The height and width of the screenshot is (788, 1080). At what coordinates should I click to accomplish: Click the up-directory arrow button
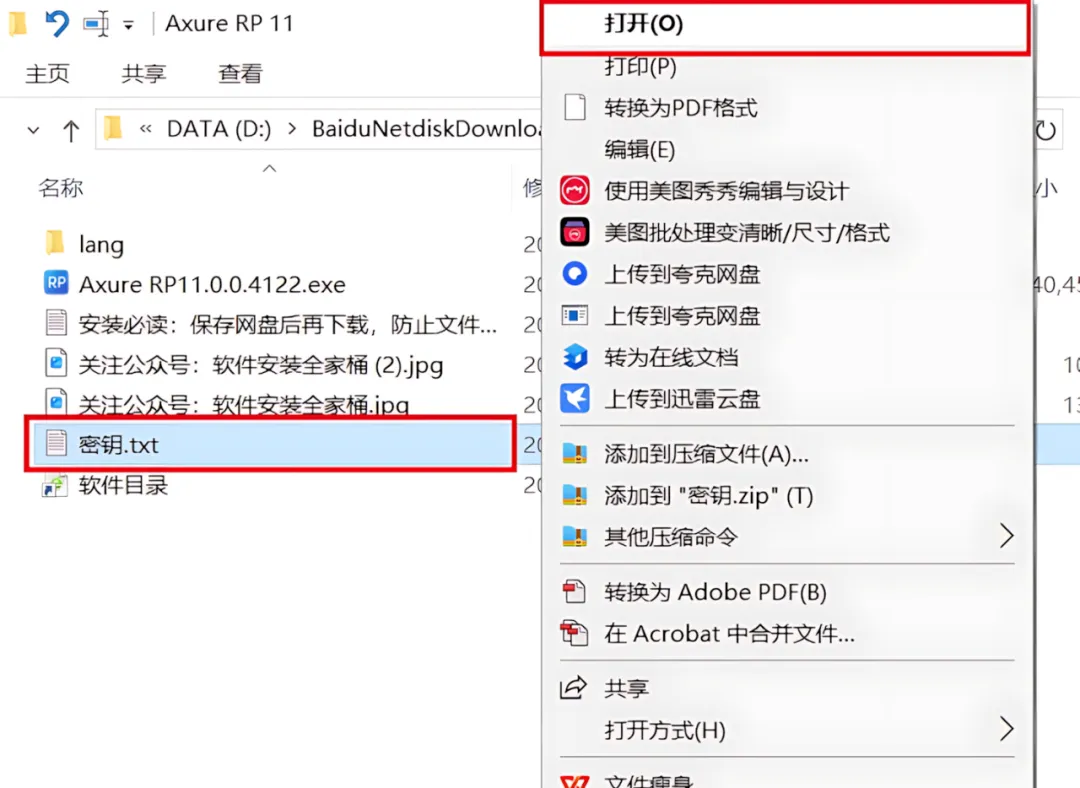click(x=71, y=129)
